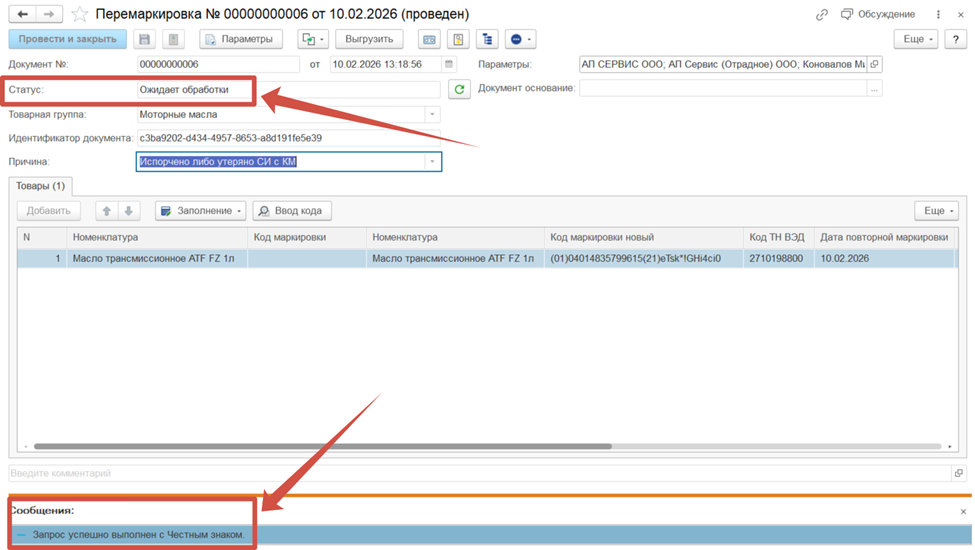Viewport: 975px width, 550px height.
Task: Open the Заполнение dropdown menu
Action: coord(201,211)
